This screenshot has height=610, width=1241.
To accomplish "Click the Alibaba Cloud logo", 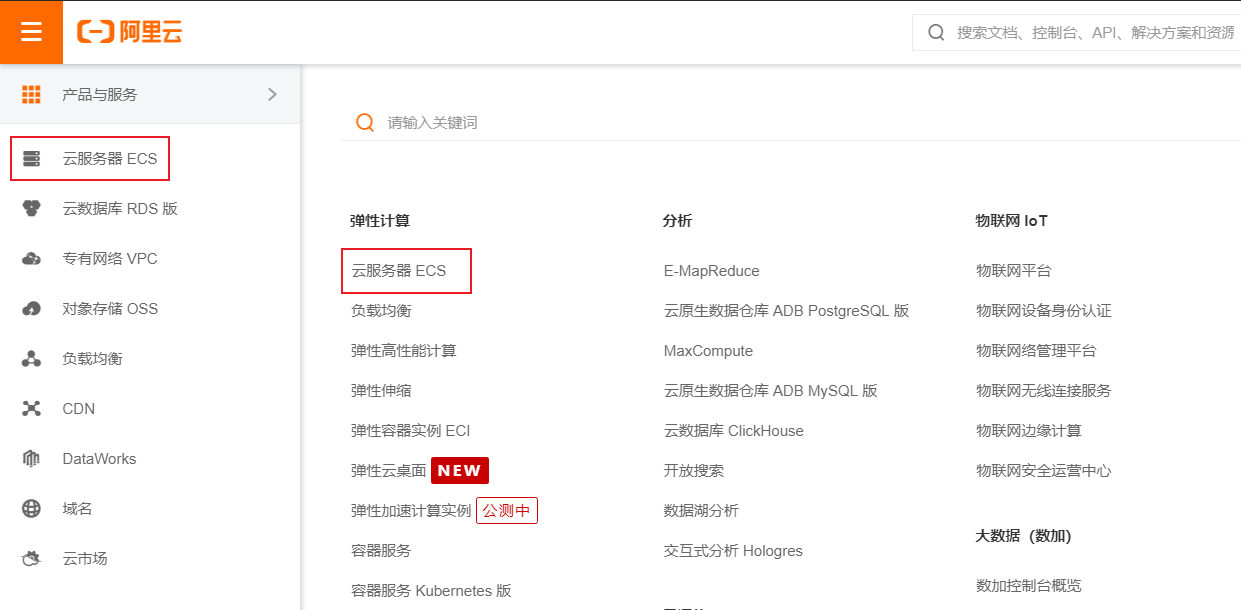I will [129, 32].
